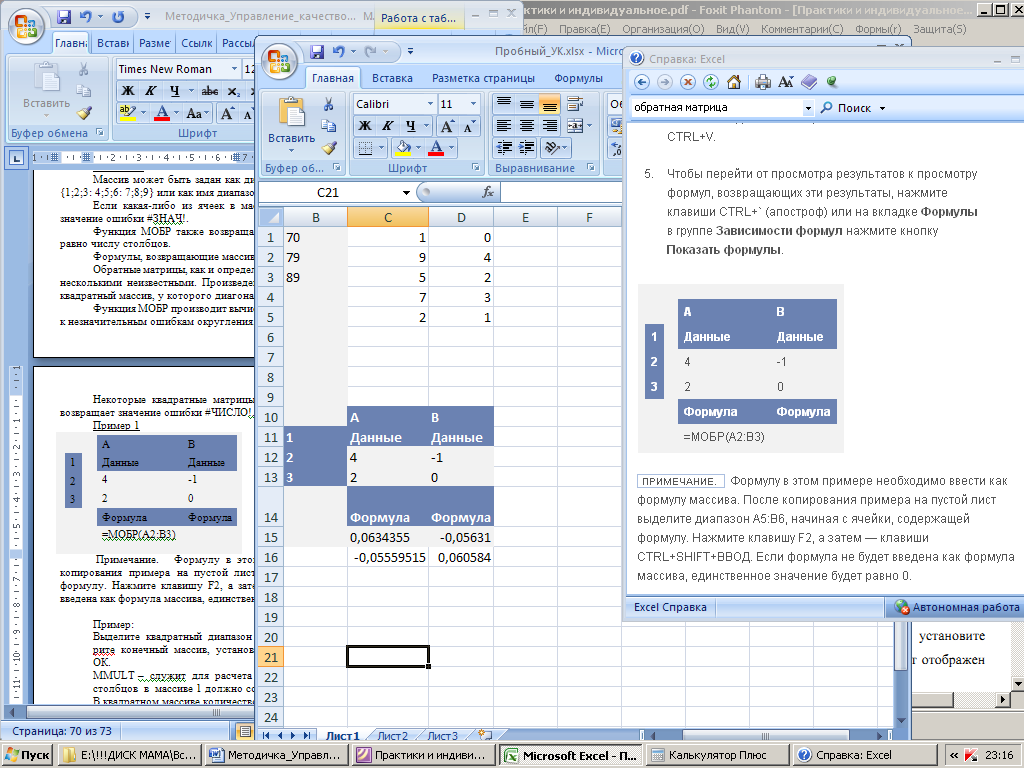Undo last action in Excel
The image size is (1024, 768).
(338, 52)
